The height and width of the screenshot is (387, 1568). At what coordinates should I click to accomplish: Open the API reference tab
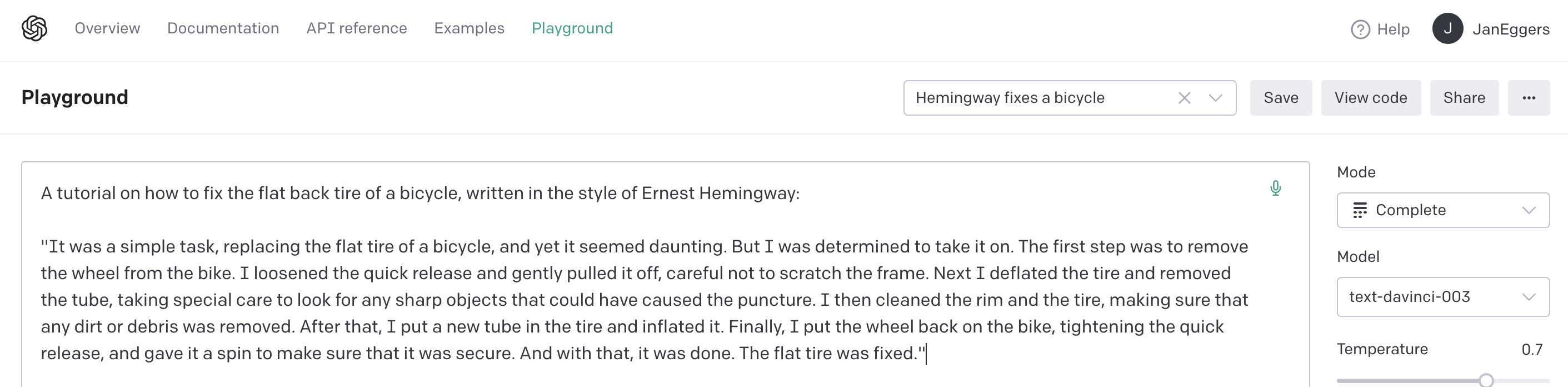coord(356,29)
